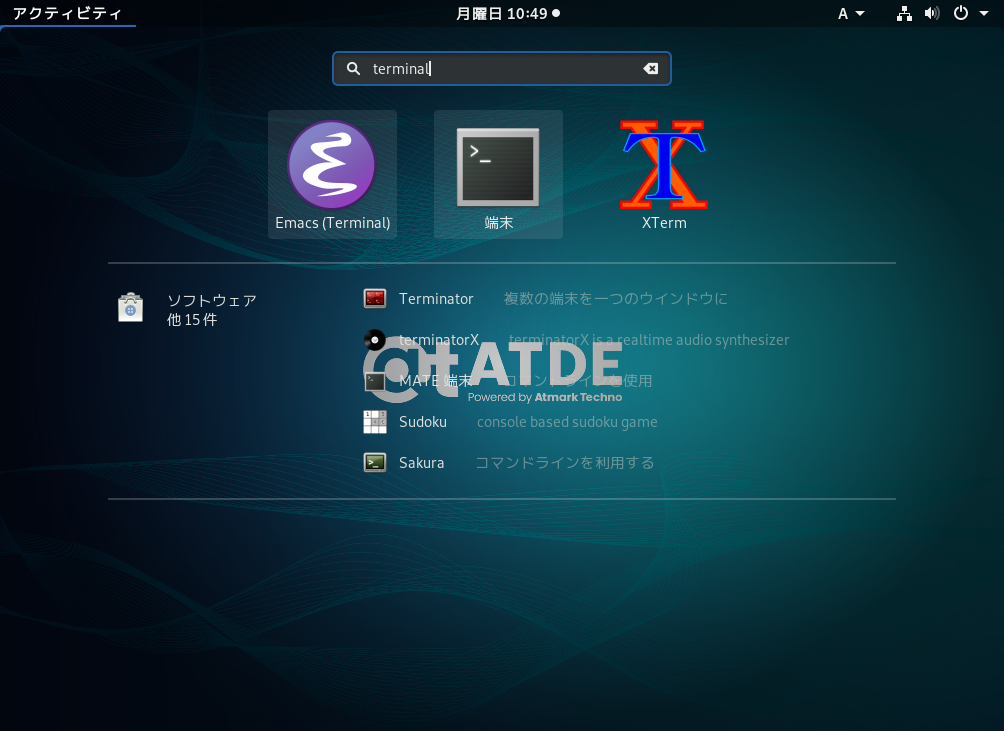Show the other 15 software results
Screen dimensions: 1004x731
tap(192, 320)
